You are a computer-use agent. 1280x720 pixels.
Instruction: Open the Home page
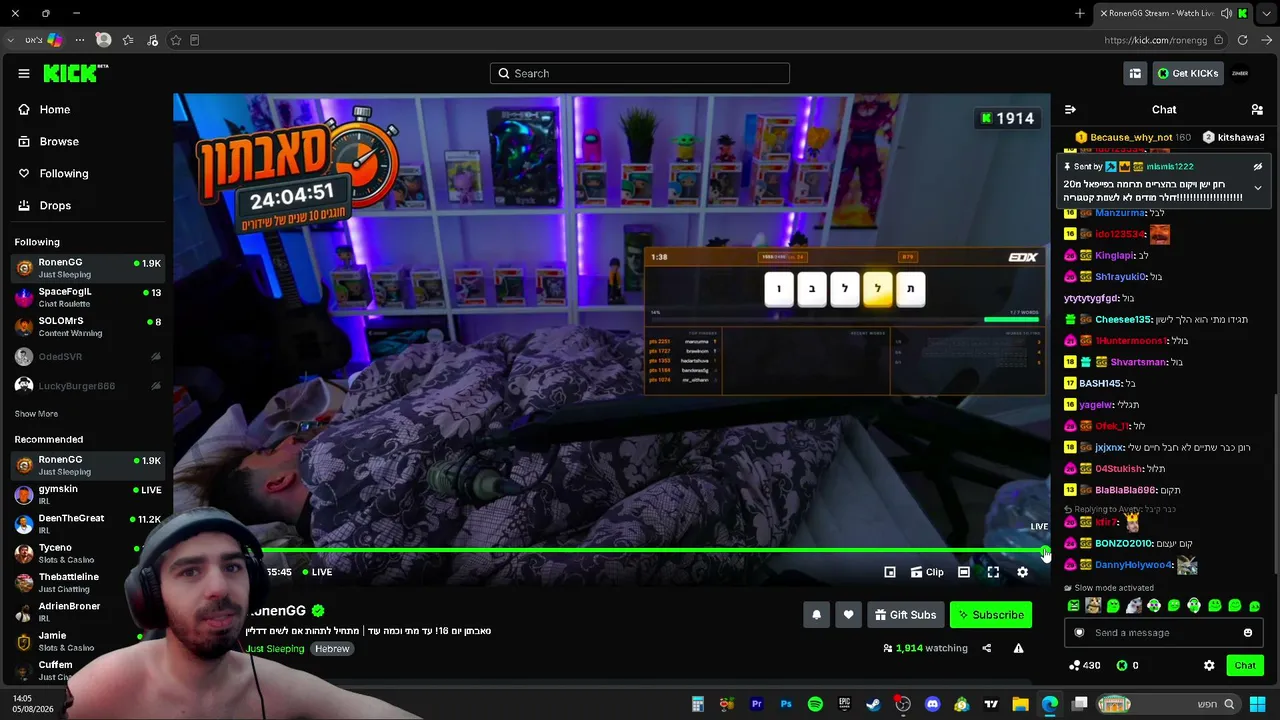tap(45, 109)
